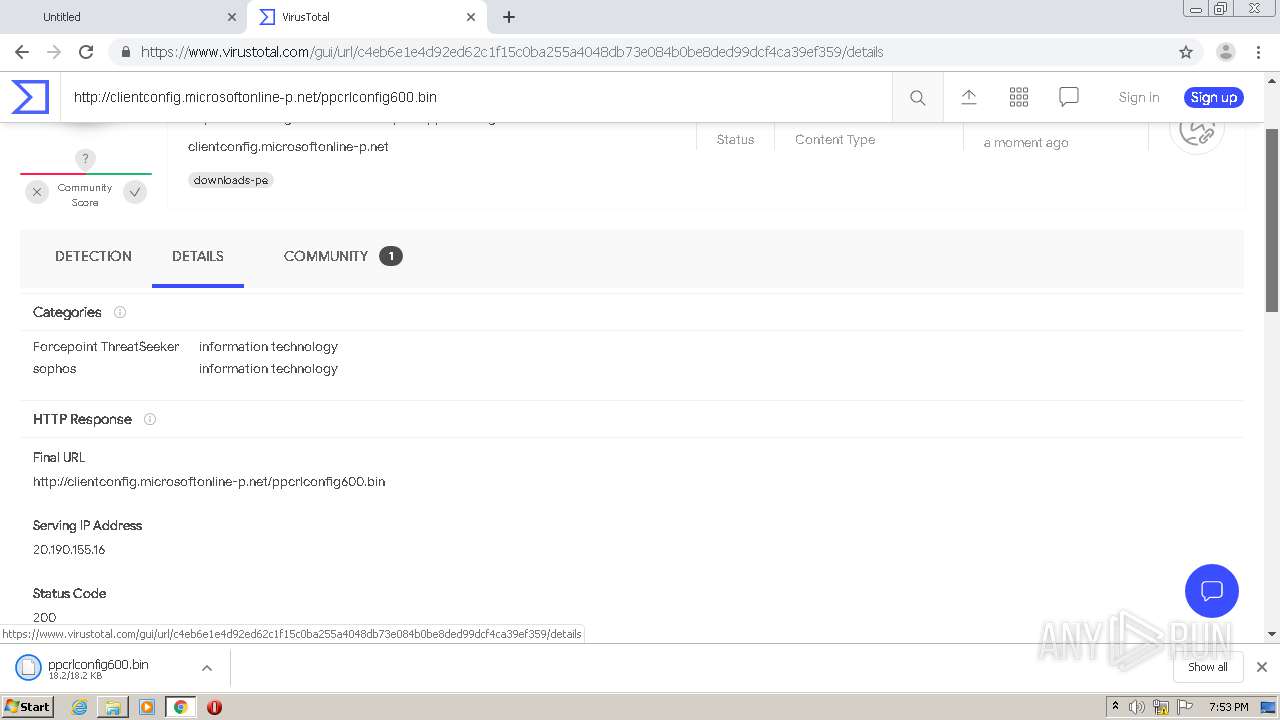Open the COMMUNITY tab

[x=342, y=256]
